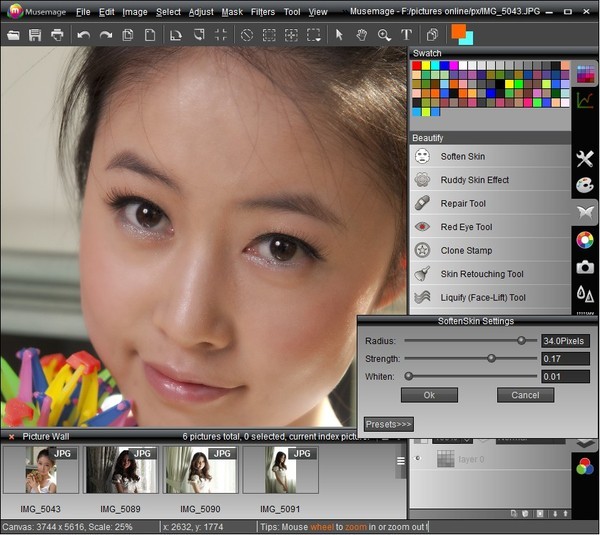Click the orange foreground color box
This screenshot has height=535, width=600.
pos(458,30)
